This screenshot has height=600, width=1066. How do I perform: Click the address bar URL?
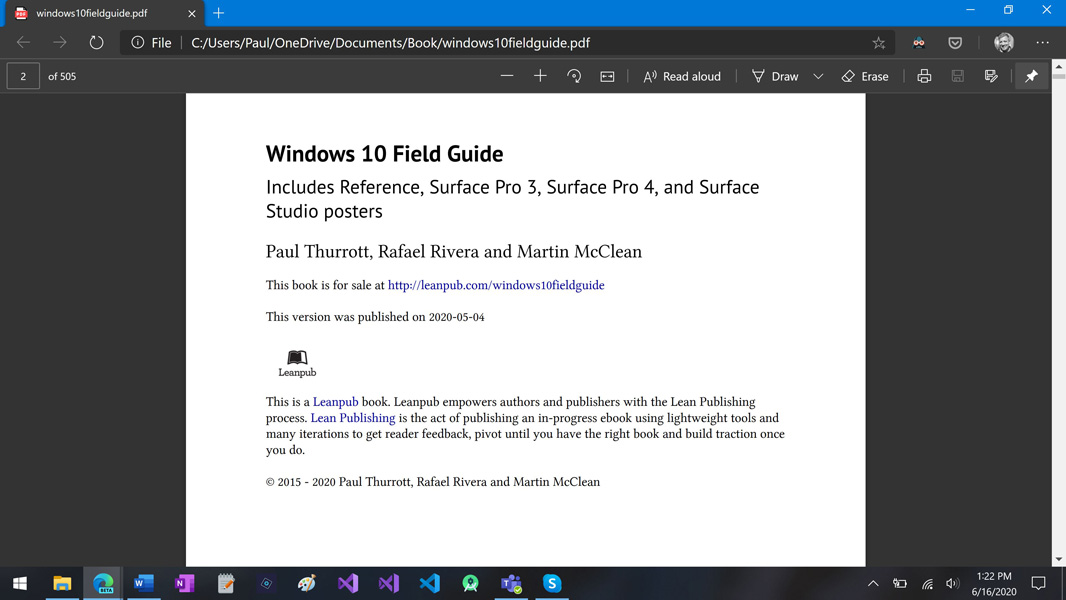click(390, 43)
